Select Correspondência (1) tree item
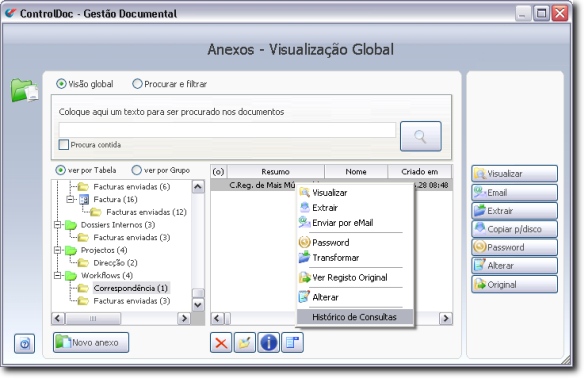The image size is (584, 380). (131, 288)
